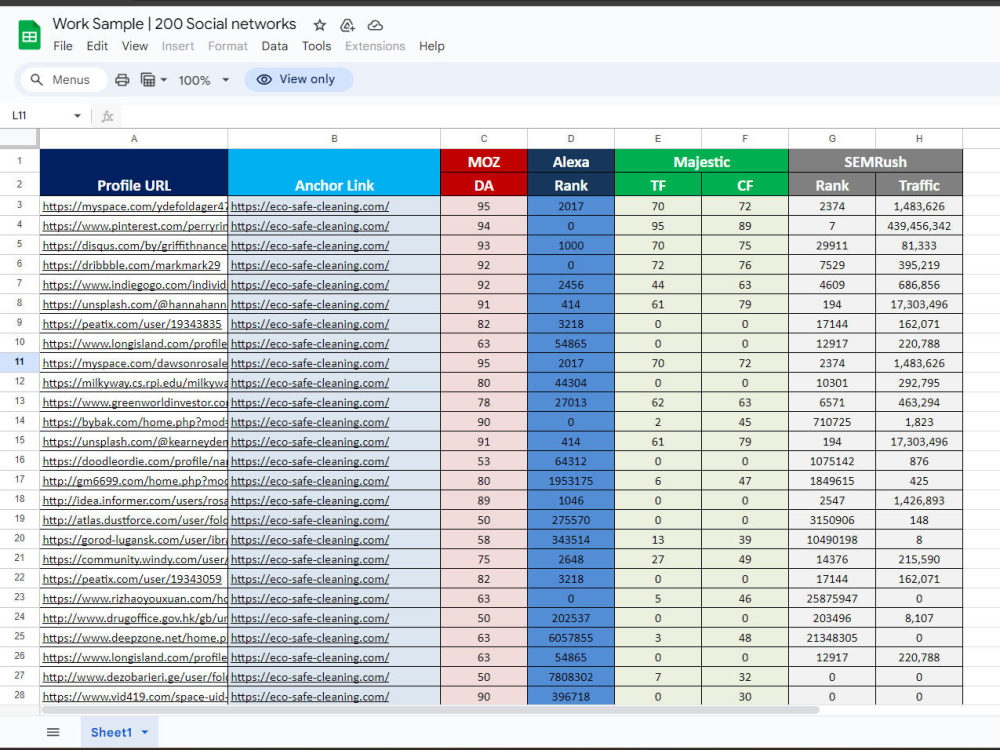Open the disqus.com/by/griffithnance link

click(135, 246)
